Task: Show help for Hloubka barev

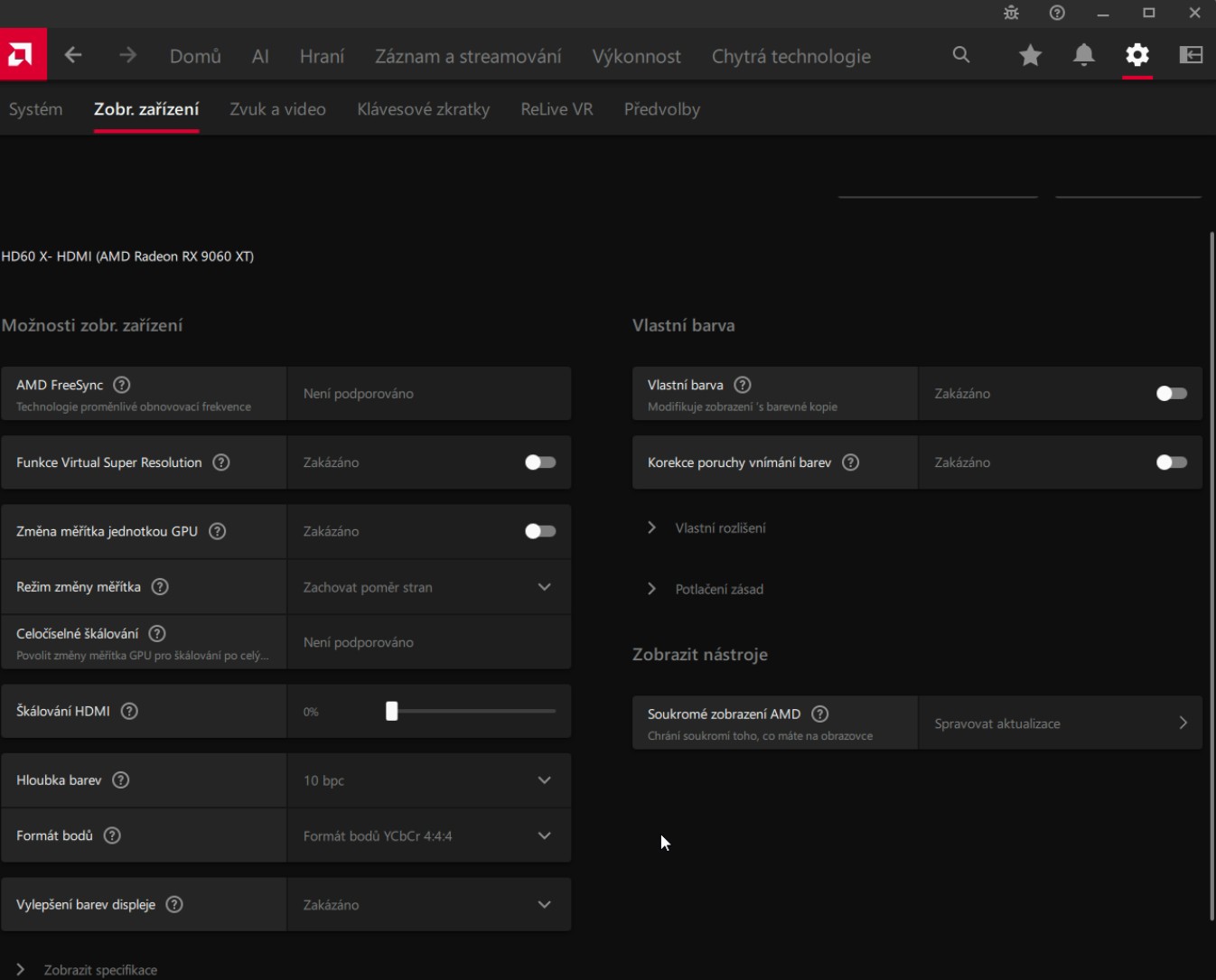Action: click(121, 780)
